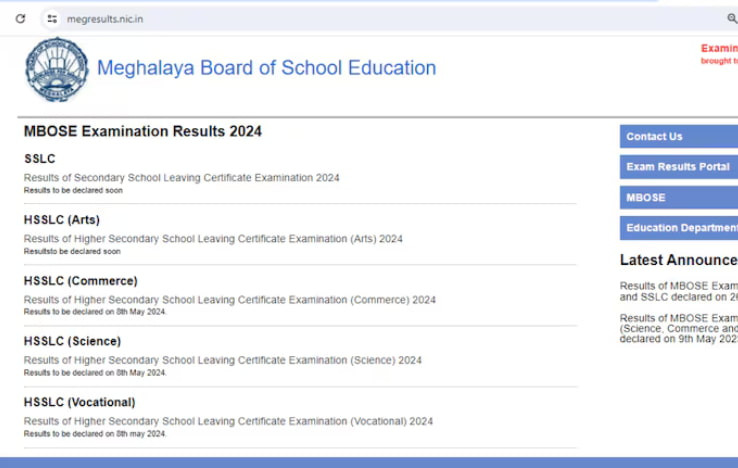Click the Meghalaya Board of School Education title

(x=266, y=68)
